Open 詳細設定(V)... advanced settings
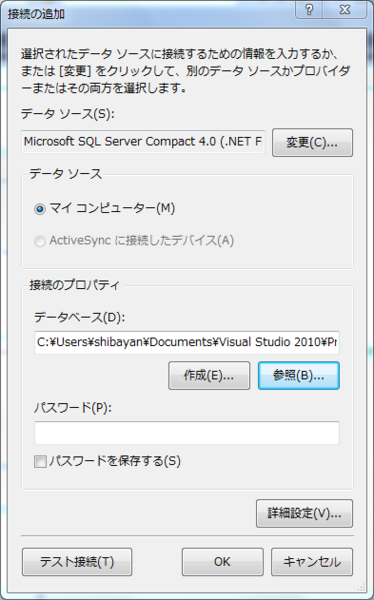Screen dimensions: 374x600 tap(304, 513)
